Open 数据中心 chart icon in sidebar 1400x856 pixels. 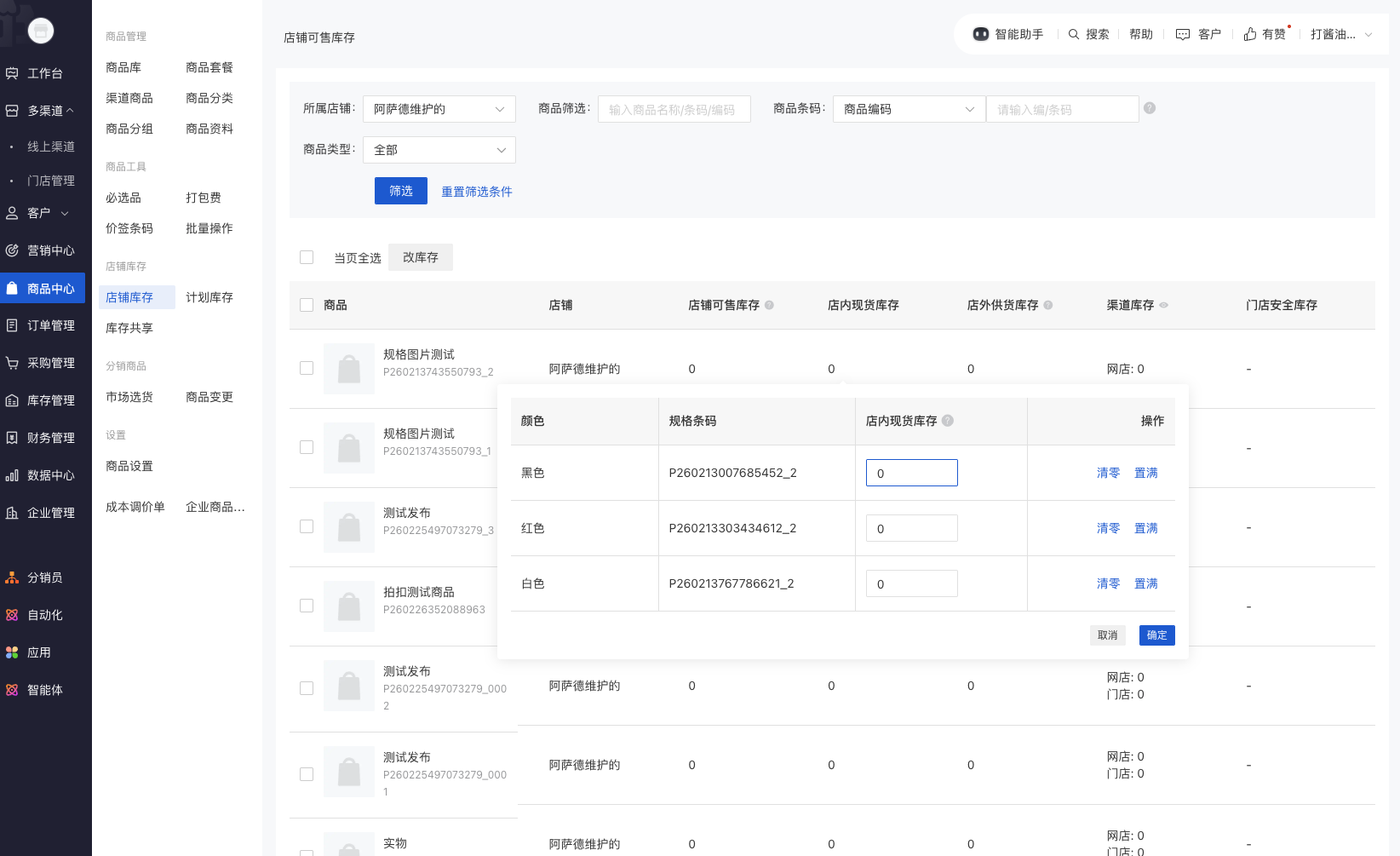click(12, 475)
